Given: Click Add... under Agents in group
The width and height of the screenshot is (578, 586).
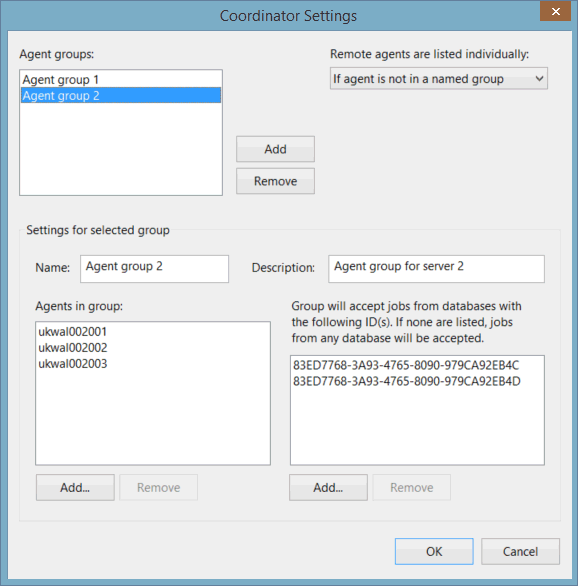Looking at the screenshot, I should [x=75, y=487].
